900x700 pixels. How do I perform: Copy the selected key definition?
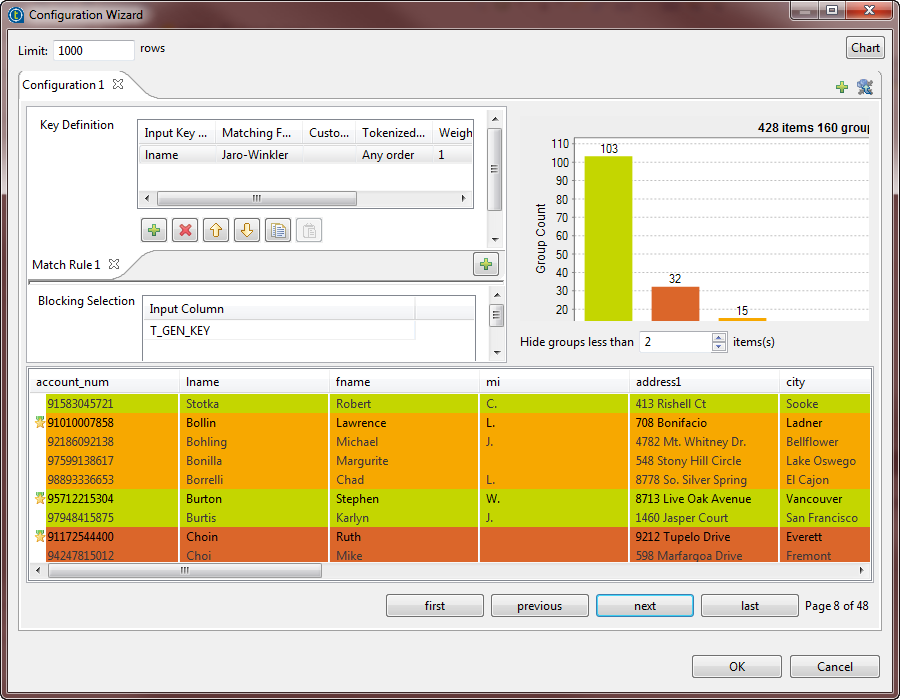click(280, 230)
